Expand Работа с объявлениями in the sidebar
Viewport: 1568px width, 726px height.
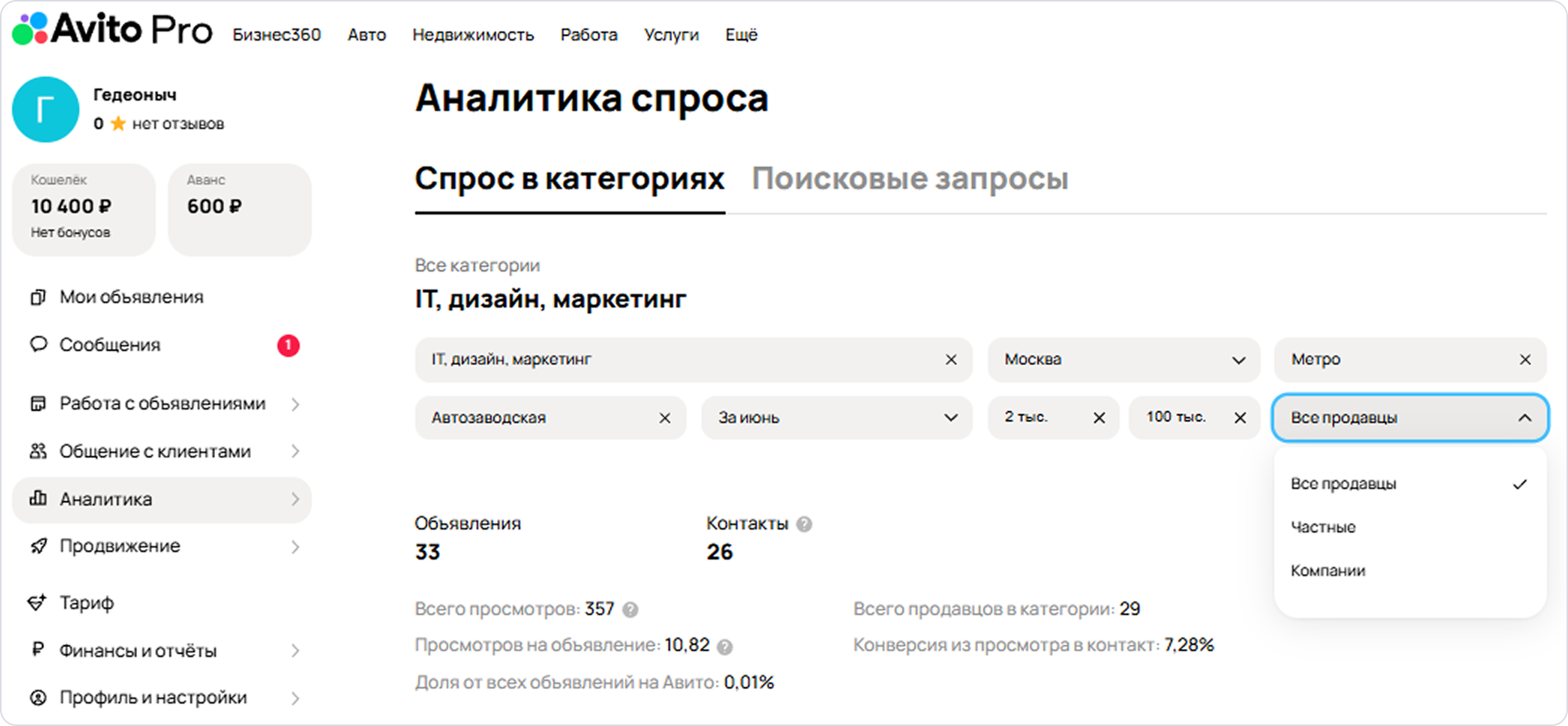[x=162, y=403]
